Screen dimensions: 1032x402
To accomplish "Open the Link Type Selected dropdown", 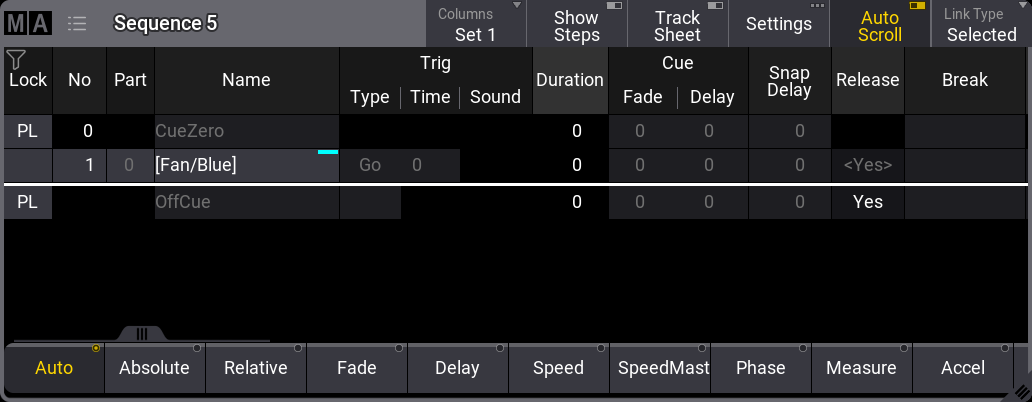I will [x=981, y=25].
